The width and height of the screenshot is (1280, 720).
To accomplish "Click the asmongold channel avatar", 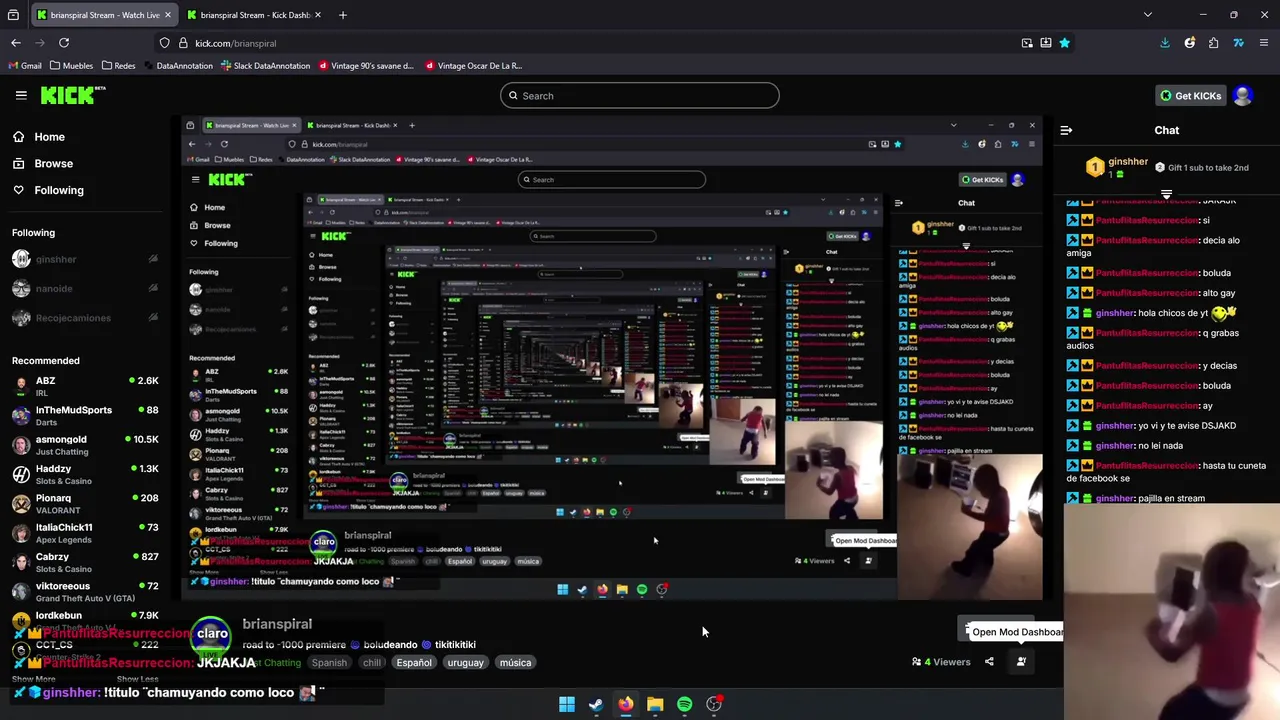I will coord(21,445).
